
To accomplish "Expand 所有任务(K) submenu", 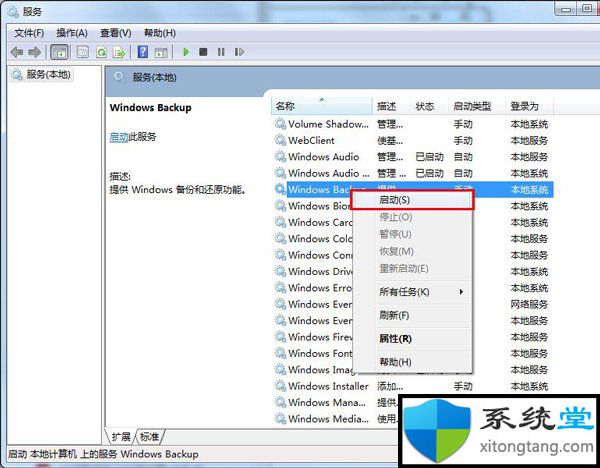I will pos(412,292).
